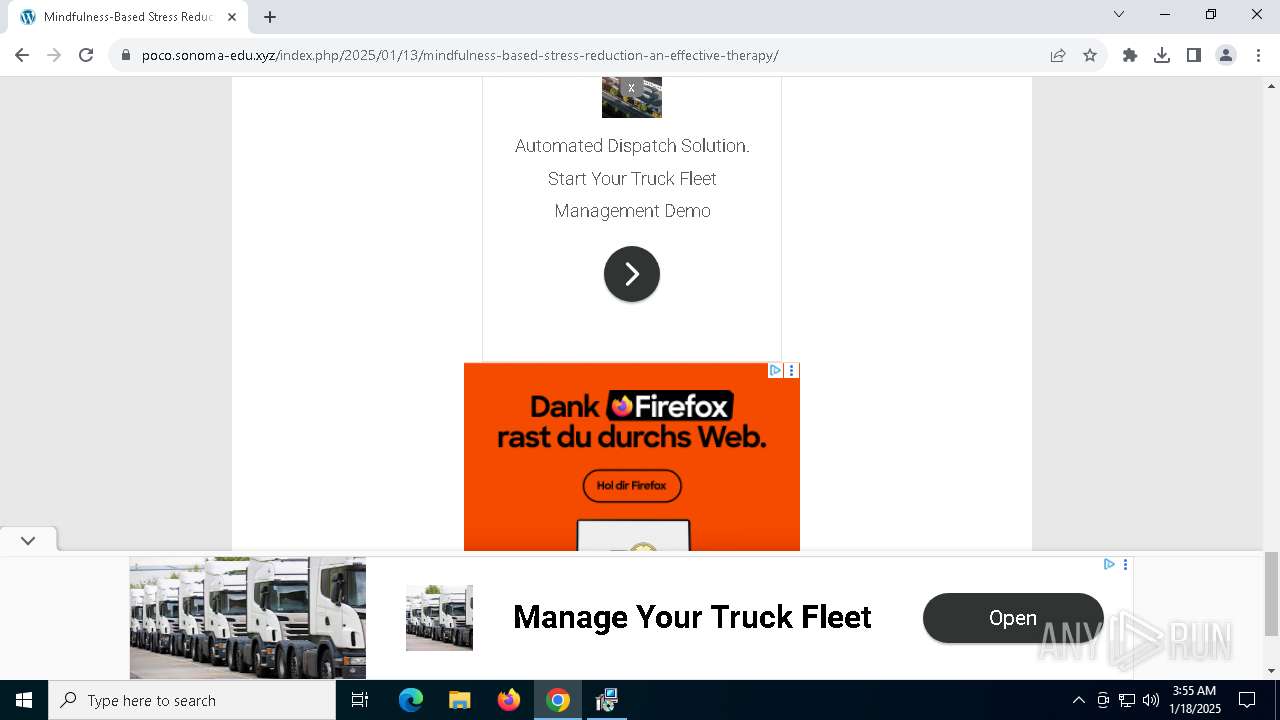Click the forward navigation arrow
Image resolution: width=1280 pixels, height=720 pixels.
(54, 55)
